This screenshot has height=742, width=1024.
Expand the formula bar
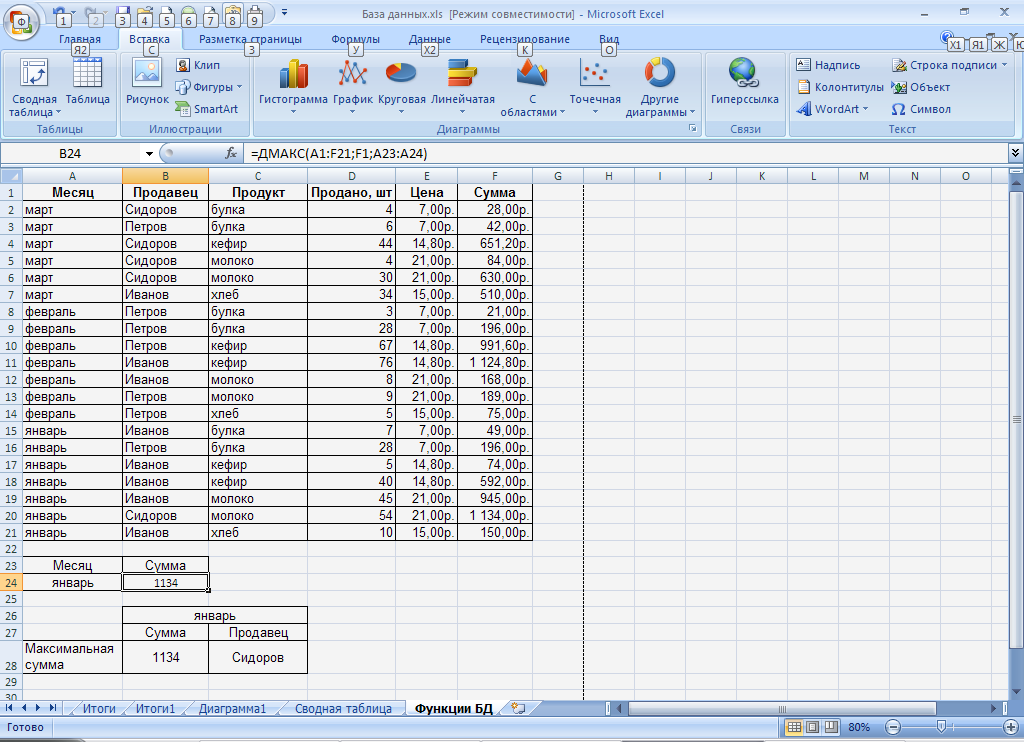[x=1016, y=153]
